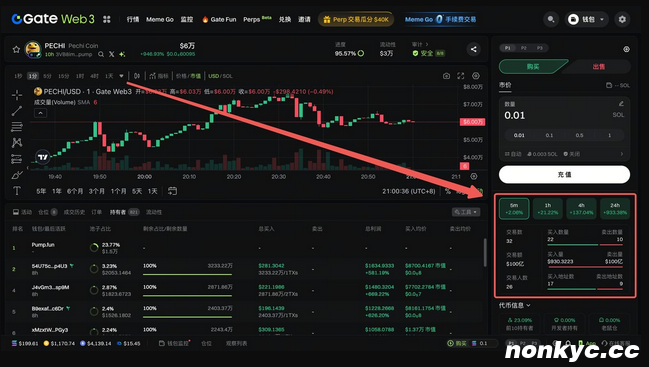Share PECHI with the share icon
Image resolution: width=649 pixels, height=367 pixels.
(x=474, y=49)
